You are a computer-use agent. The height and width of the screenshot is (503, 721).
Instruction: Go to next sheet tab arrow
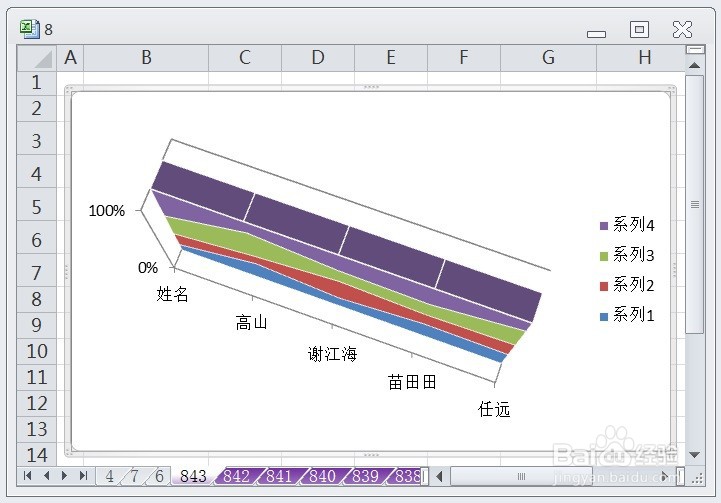click(x=64, y=475)
